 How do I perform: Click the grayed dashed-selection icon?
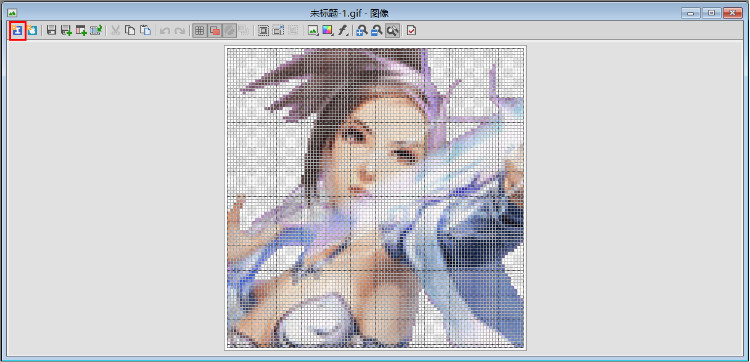tap(293, 31)
